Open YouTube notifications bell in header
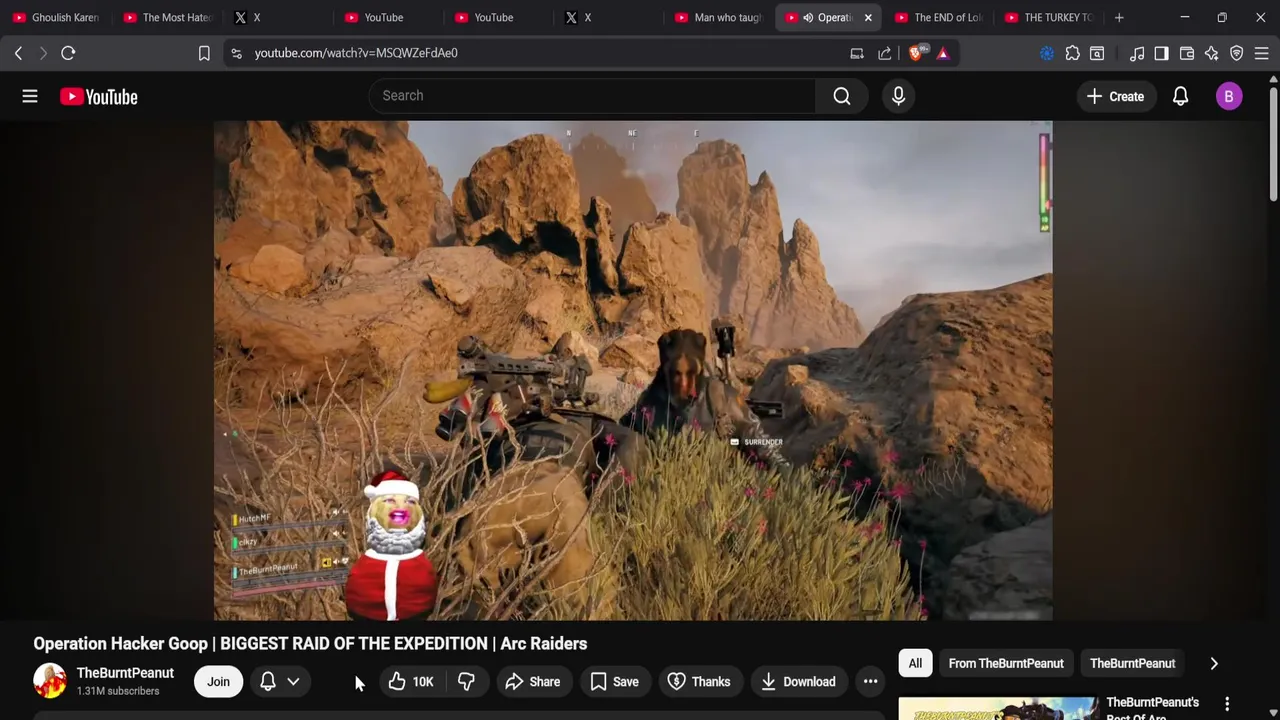 click(1180, 96)
